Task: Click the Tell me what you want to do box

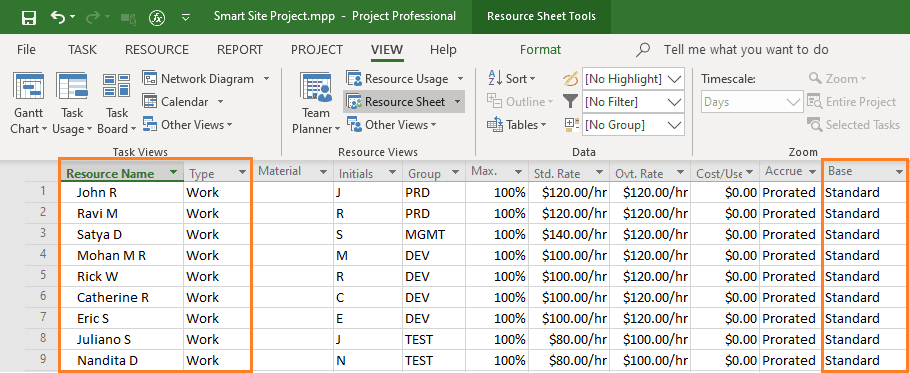Action: pyautogui.click(x=746, y=50)
